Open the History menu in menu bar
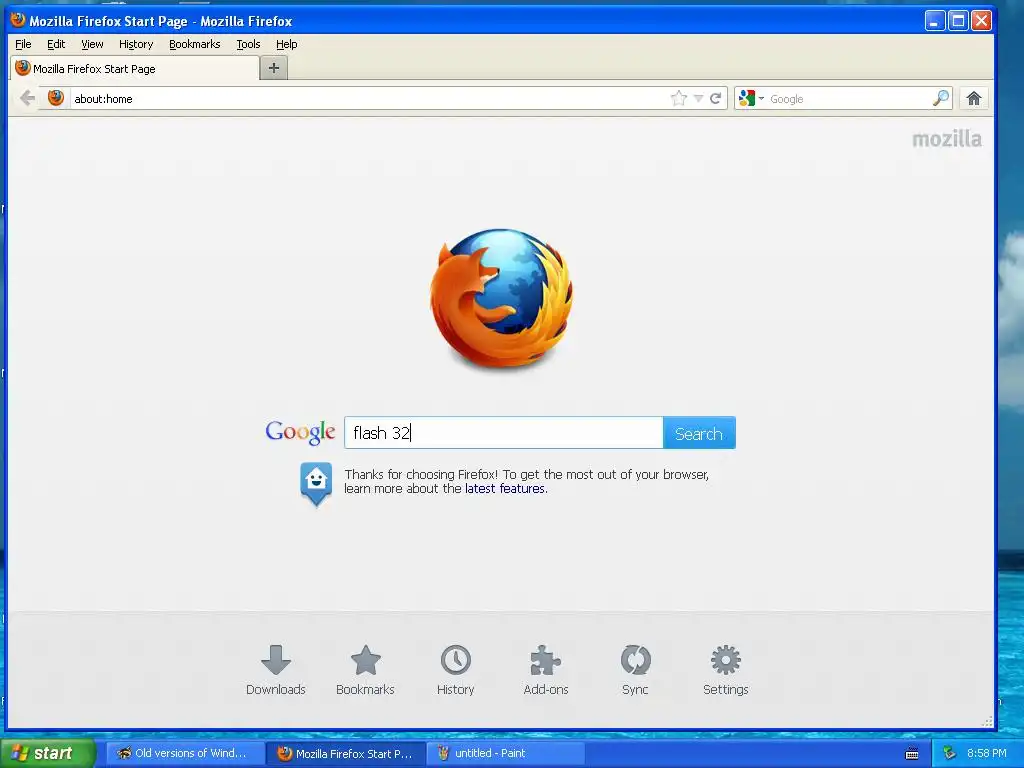The height and width of the screenshot is (768, 1024). [x=136, y=44]
